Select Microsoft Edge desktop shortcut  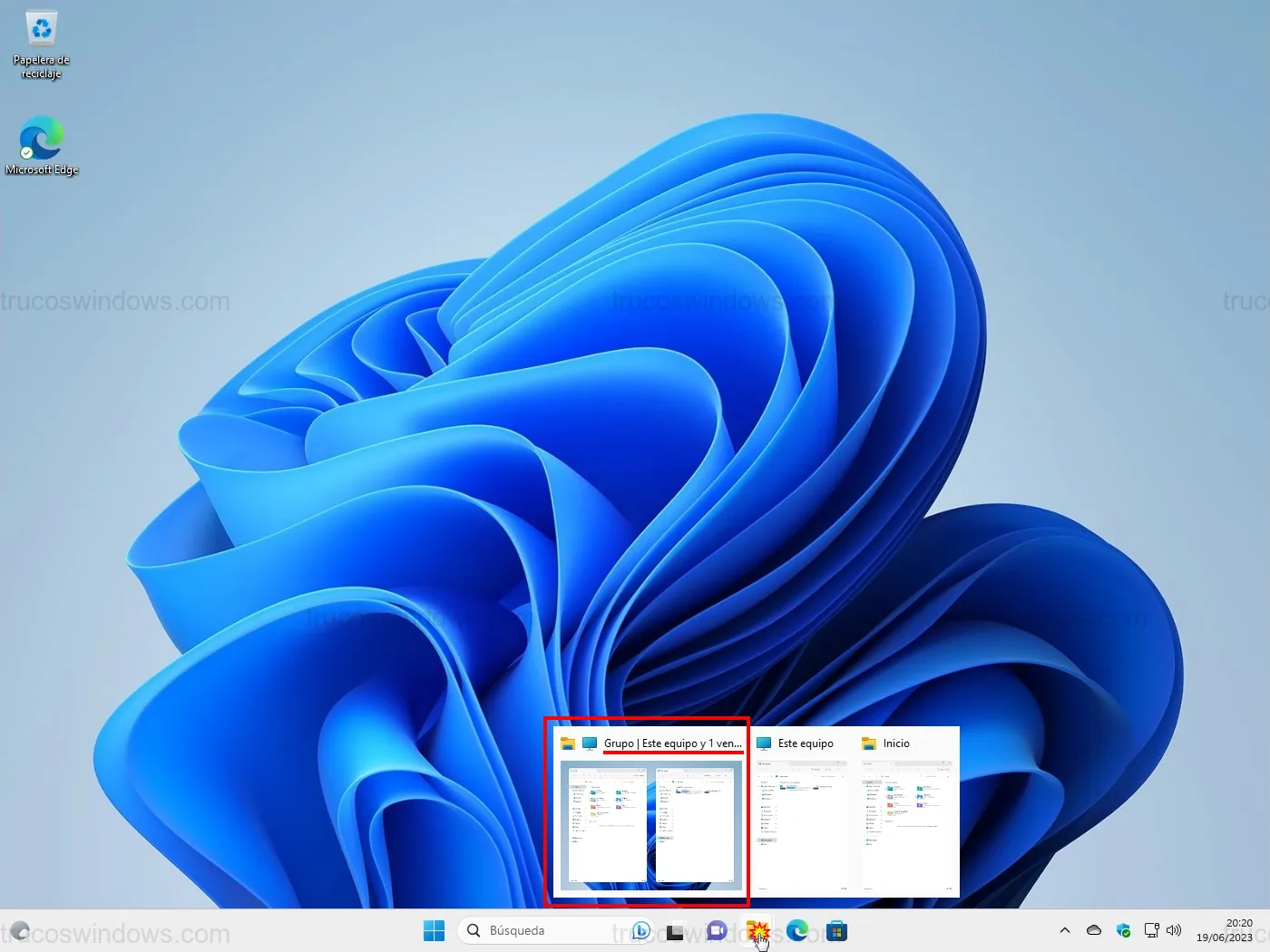point(41,145)
